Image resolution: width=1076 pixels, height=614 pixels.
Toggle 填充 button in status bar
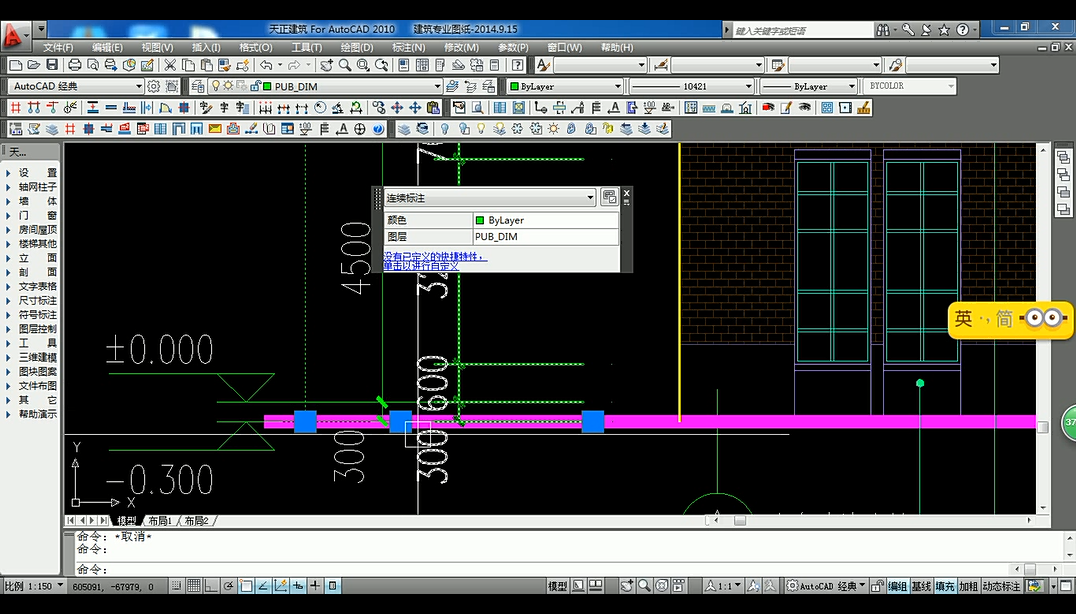945,586
